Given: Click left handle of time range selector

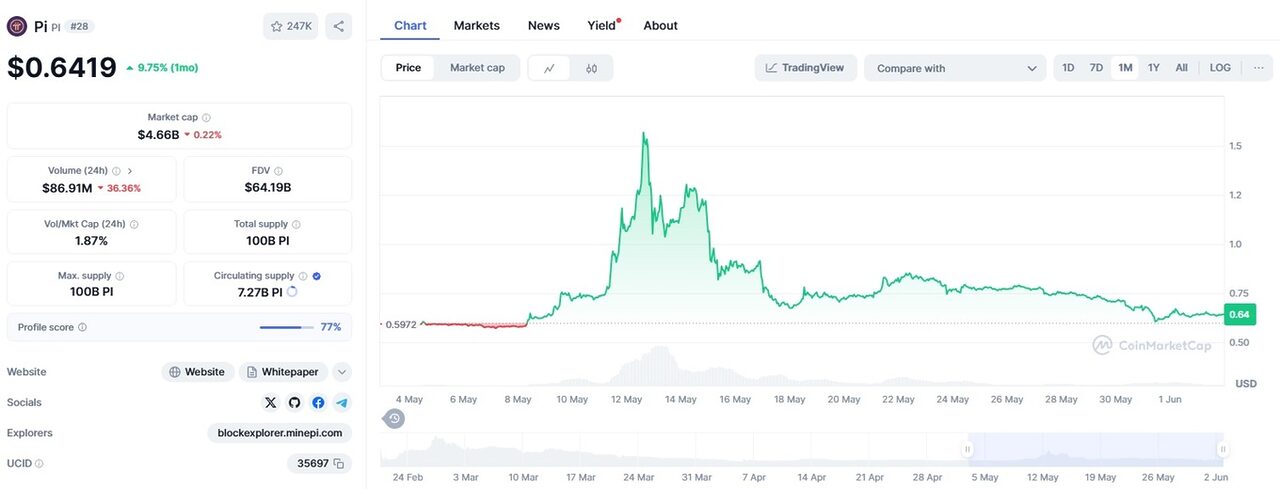Looking at the screenshot, I should tap(967, 450).
